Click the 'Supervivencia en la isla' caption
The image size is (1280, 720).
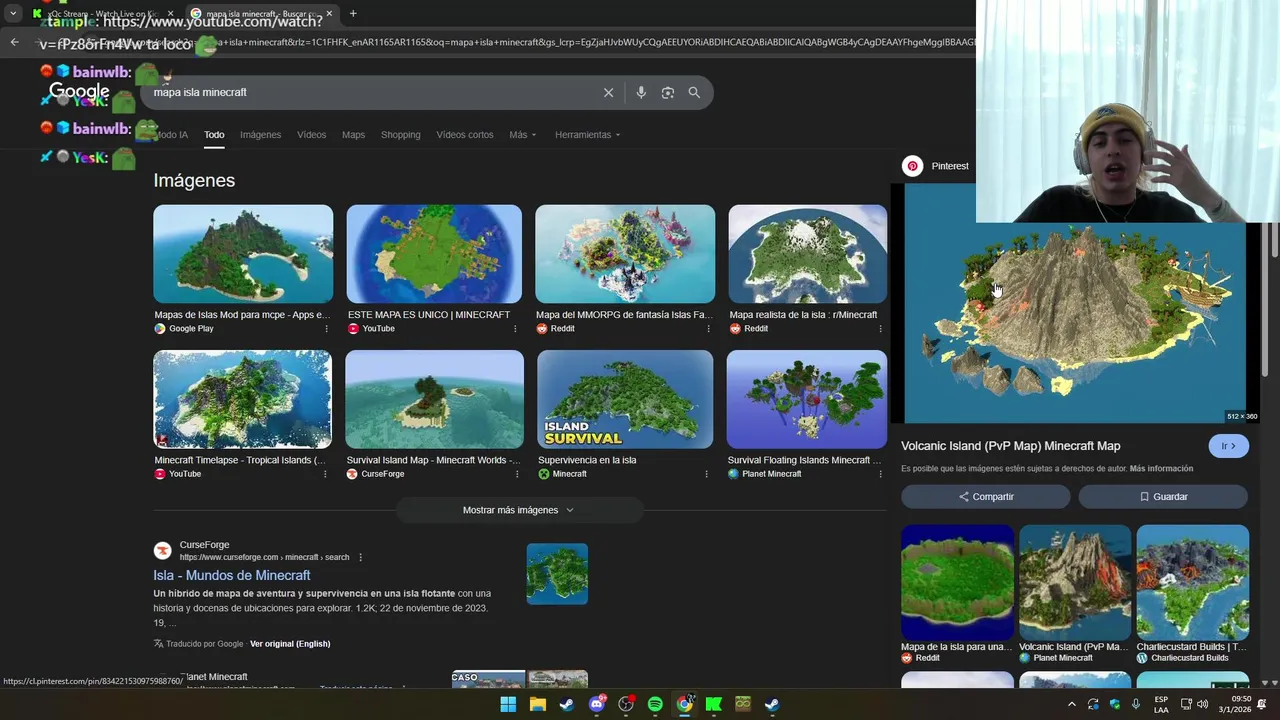[x=587, y=460]
